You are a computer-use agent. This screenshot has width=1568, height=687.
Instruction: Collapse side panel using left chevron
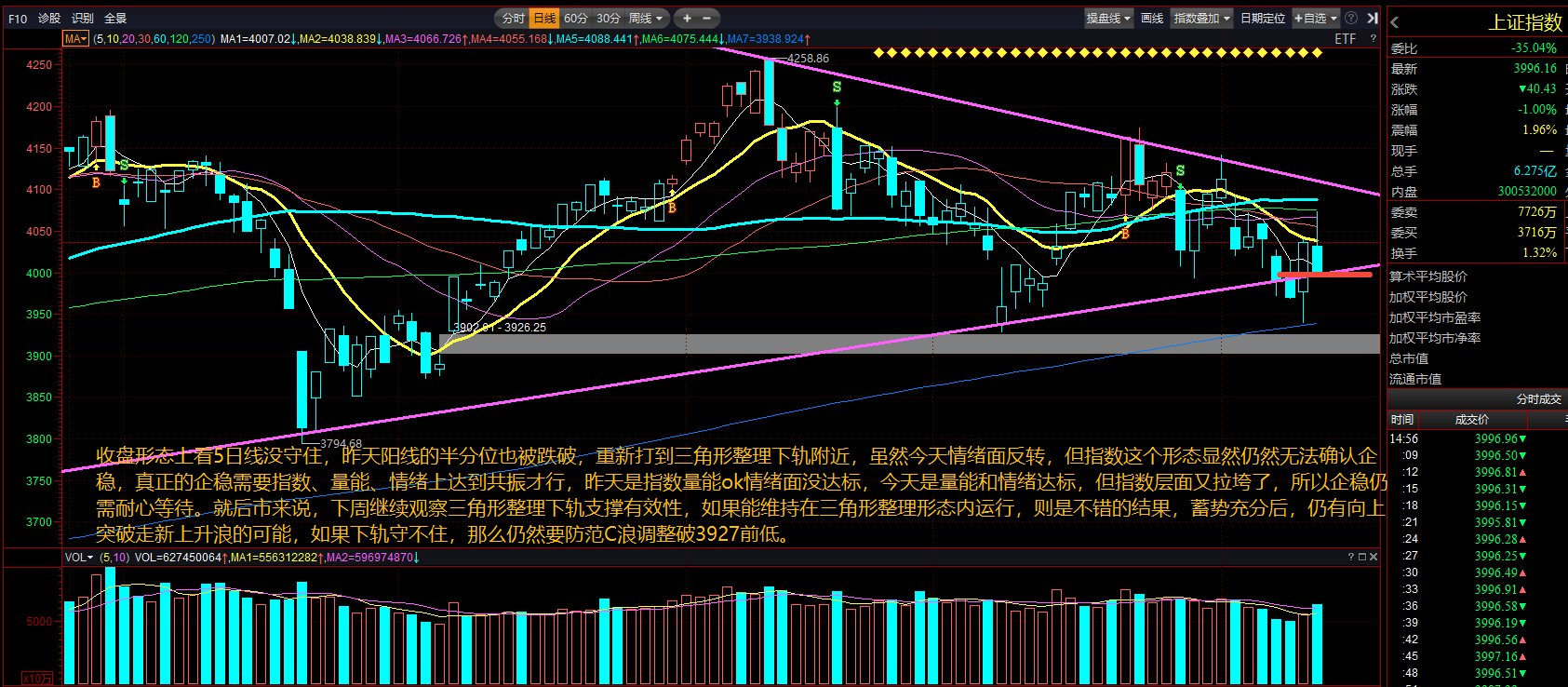click(1395, 22)
